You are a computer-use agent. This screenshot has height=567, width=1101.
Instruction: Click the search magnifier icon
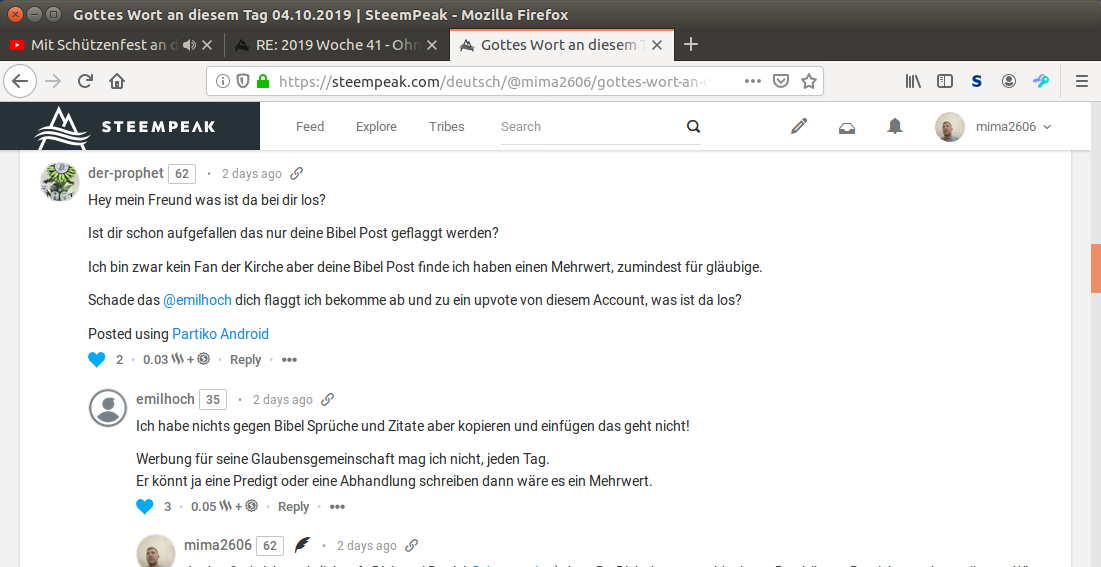coord(693,127)
